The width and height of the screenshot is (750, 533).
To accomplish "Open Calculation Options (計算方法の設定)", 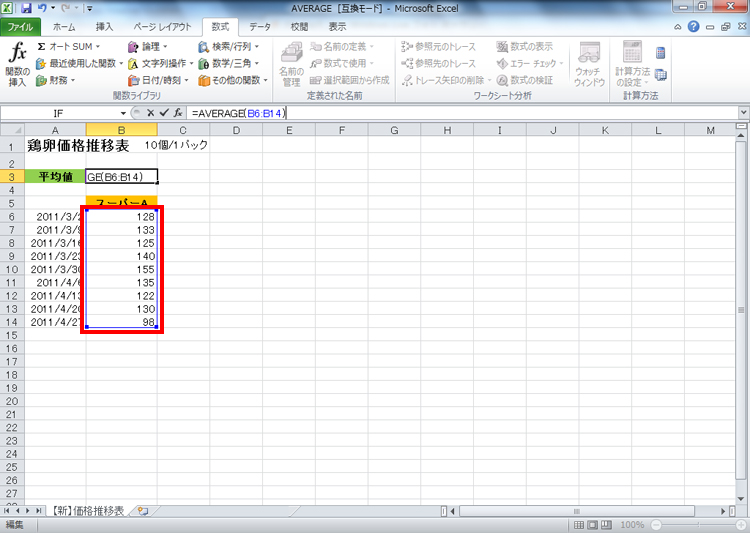I will pos(632,65).
